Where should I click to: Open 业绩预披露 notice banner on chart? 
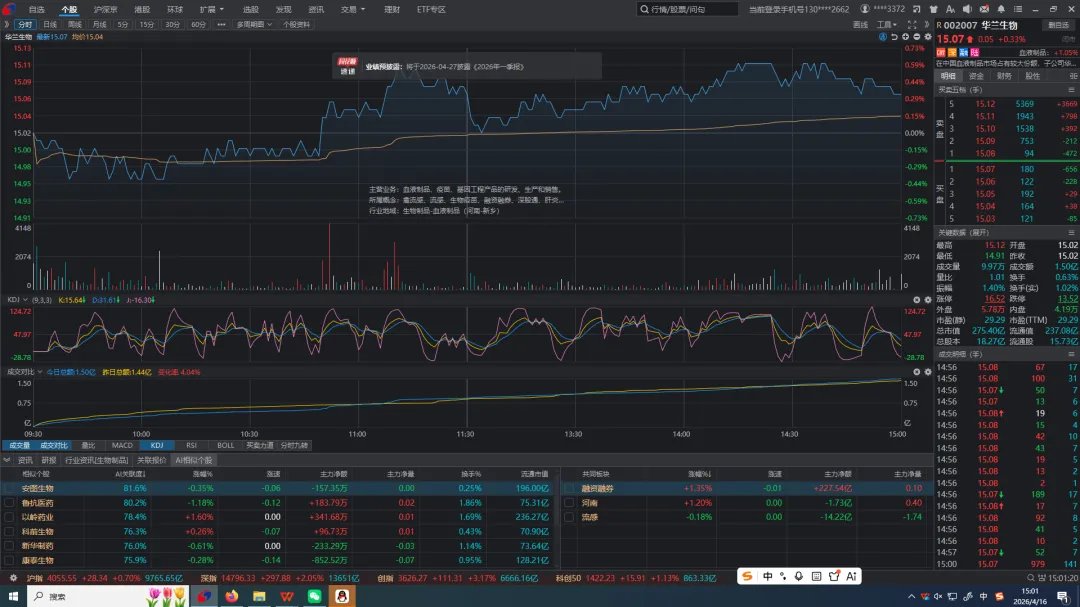coord(466,66)
